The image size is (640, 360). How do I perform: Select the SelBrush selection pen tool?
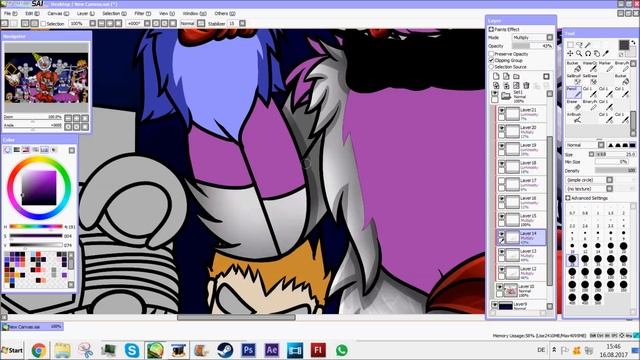574,80
